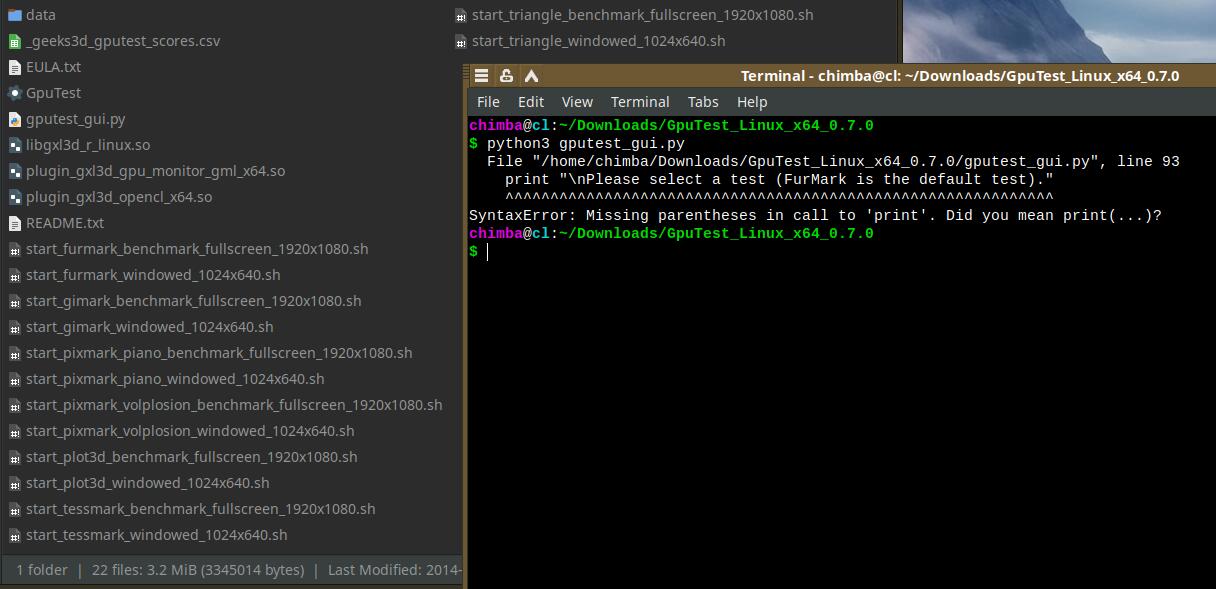Click the icon of plugin_gxl3d_opencl_x64.so
Screen dimensions: 1216x589
(x=14, y=197)
